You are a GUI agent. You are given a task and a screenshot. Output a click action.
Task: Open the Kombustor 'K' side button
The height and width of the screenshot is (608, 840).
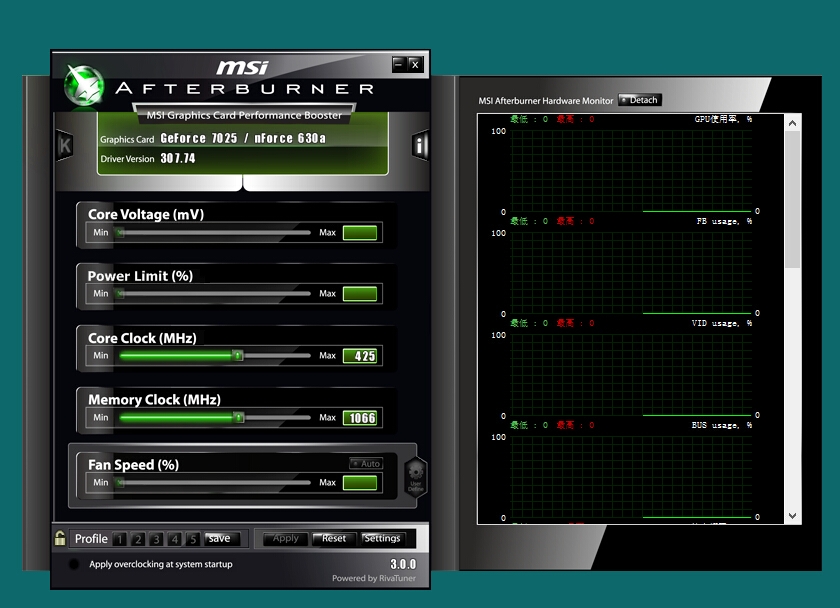tap(65, 145)
